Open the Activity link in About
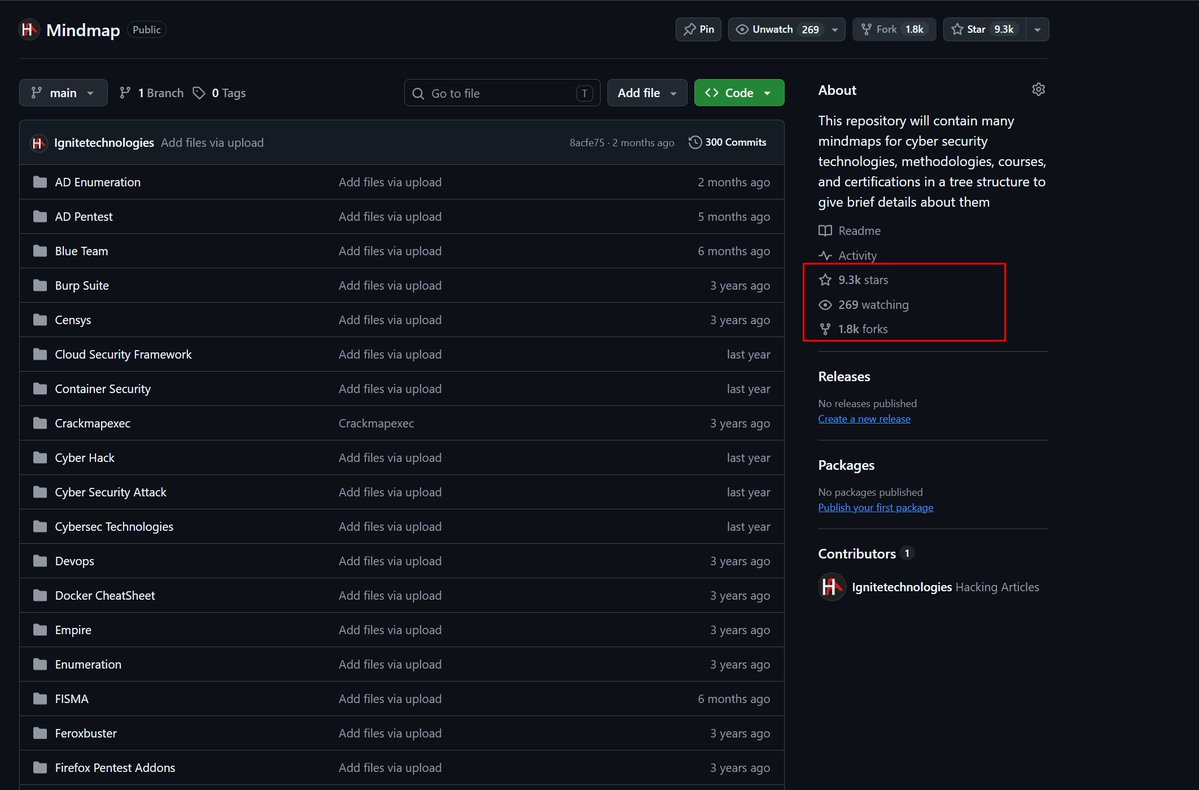 click(x=848, y=255)
